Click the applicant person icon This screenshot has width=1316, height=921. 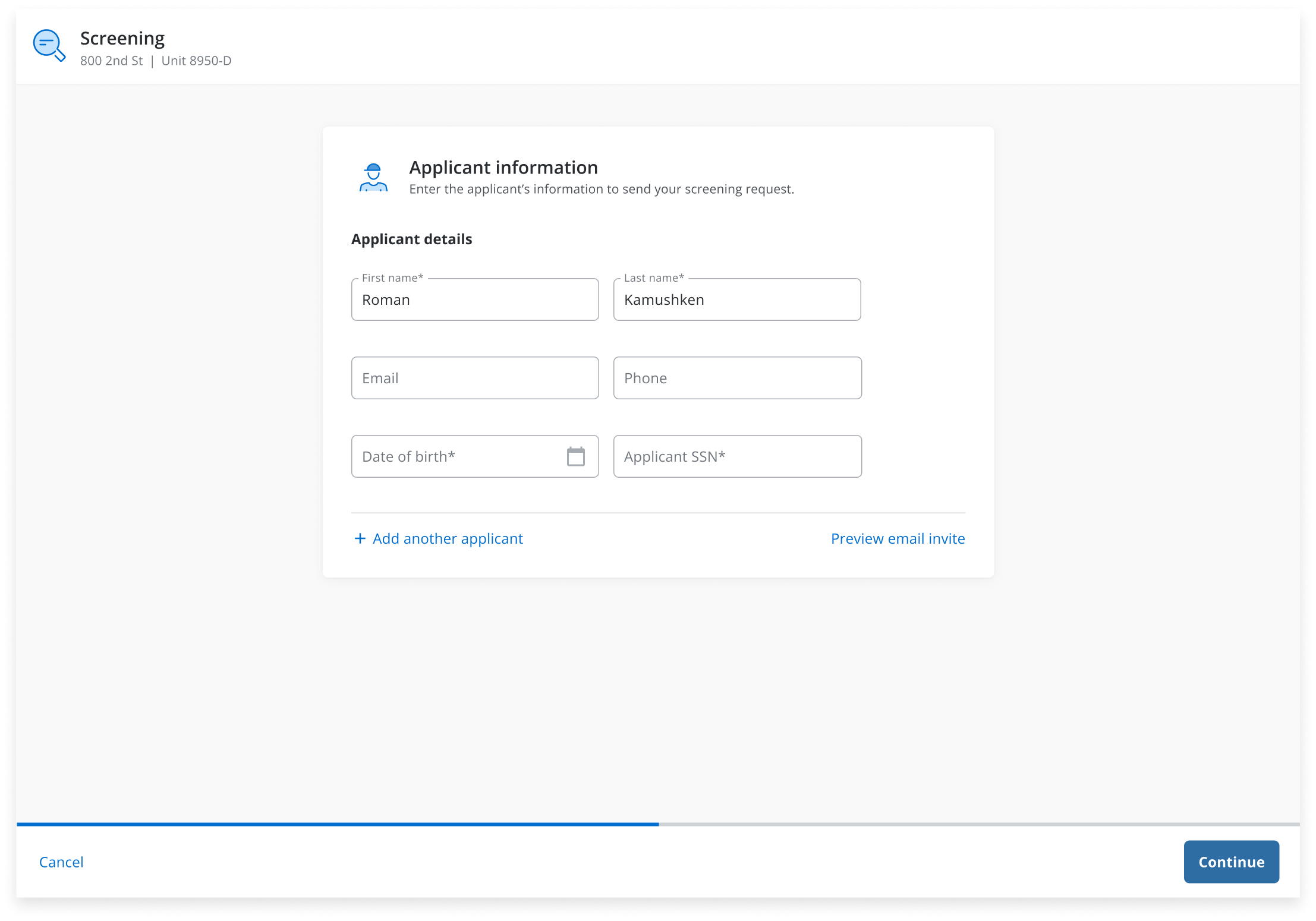pos(373,178)
